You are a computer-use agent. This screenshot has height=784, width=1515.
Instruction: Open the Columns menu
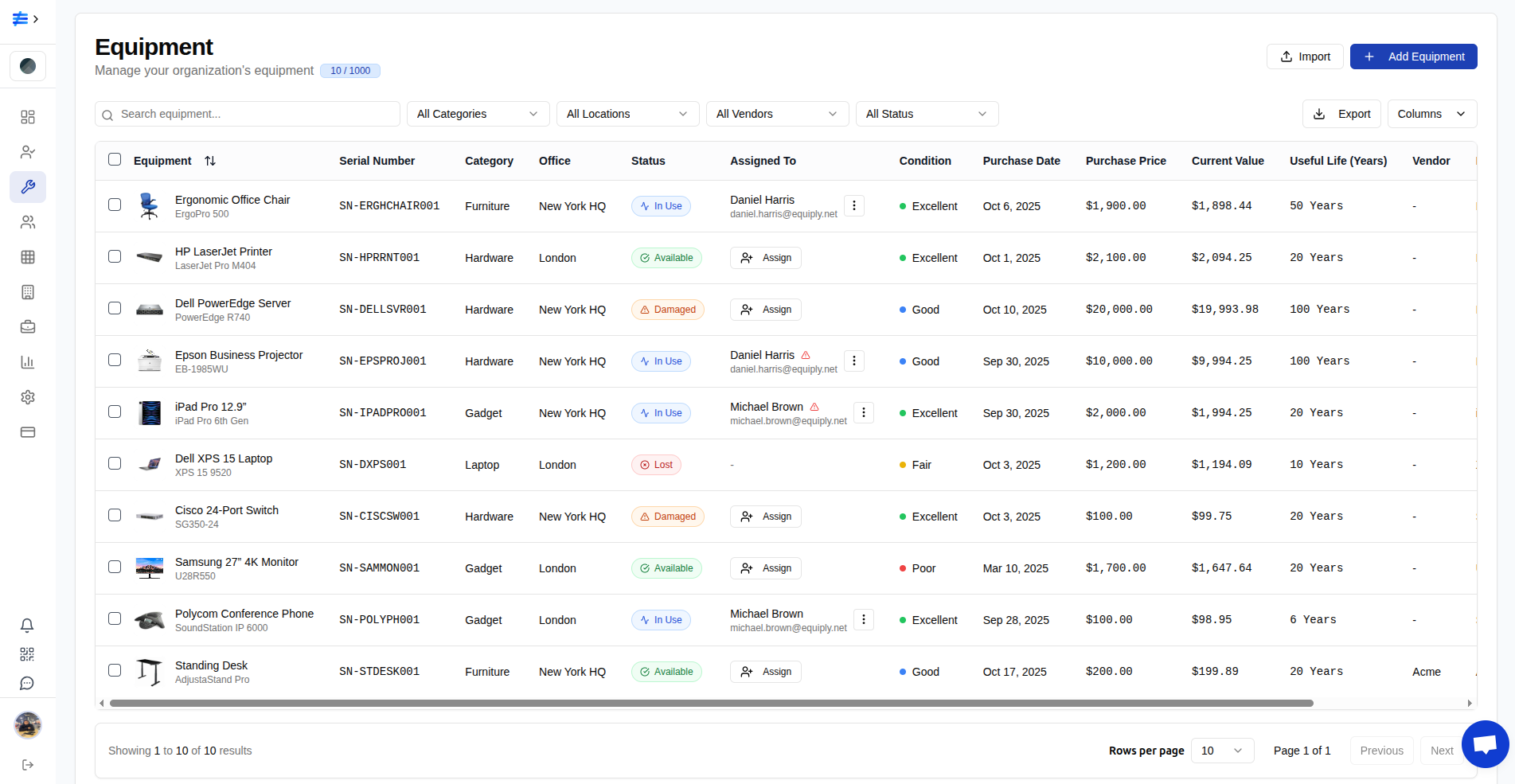pyautogui.click(x=1431, y=114)
